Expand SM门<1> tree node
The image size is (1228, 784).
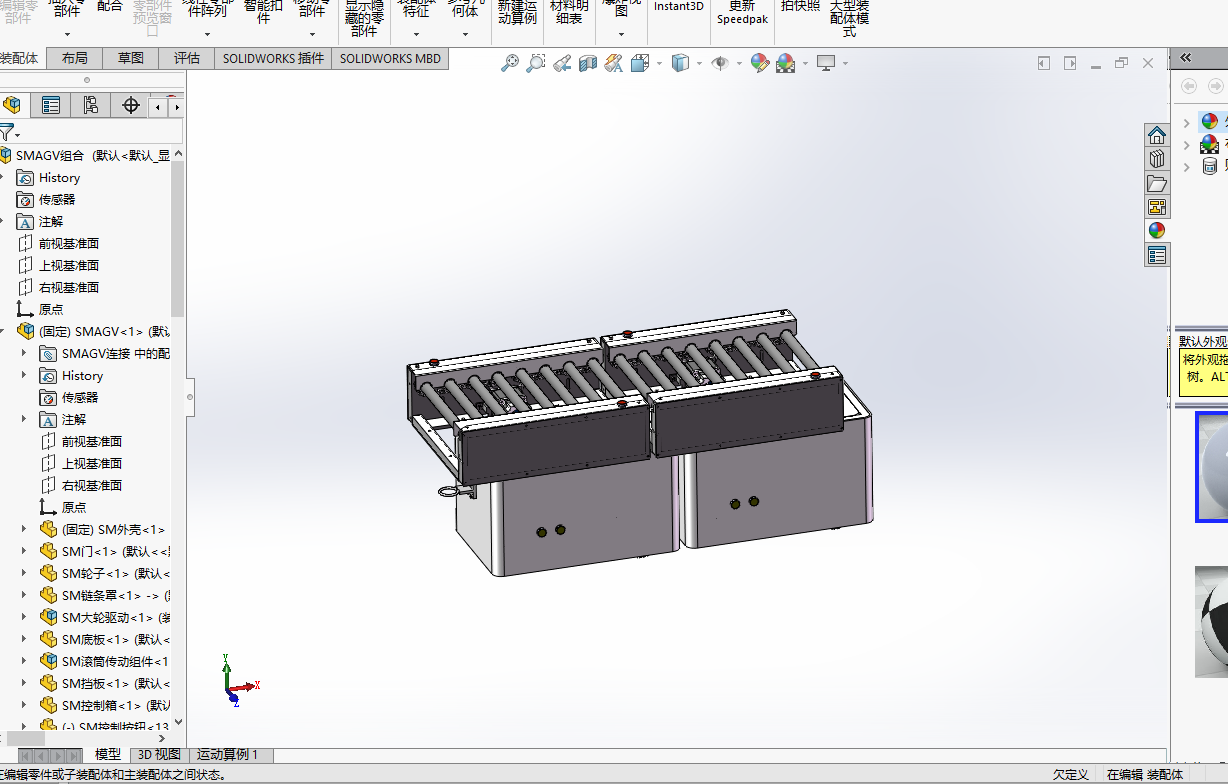pyautogui.click(x=25, y=551)
